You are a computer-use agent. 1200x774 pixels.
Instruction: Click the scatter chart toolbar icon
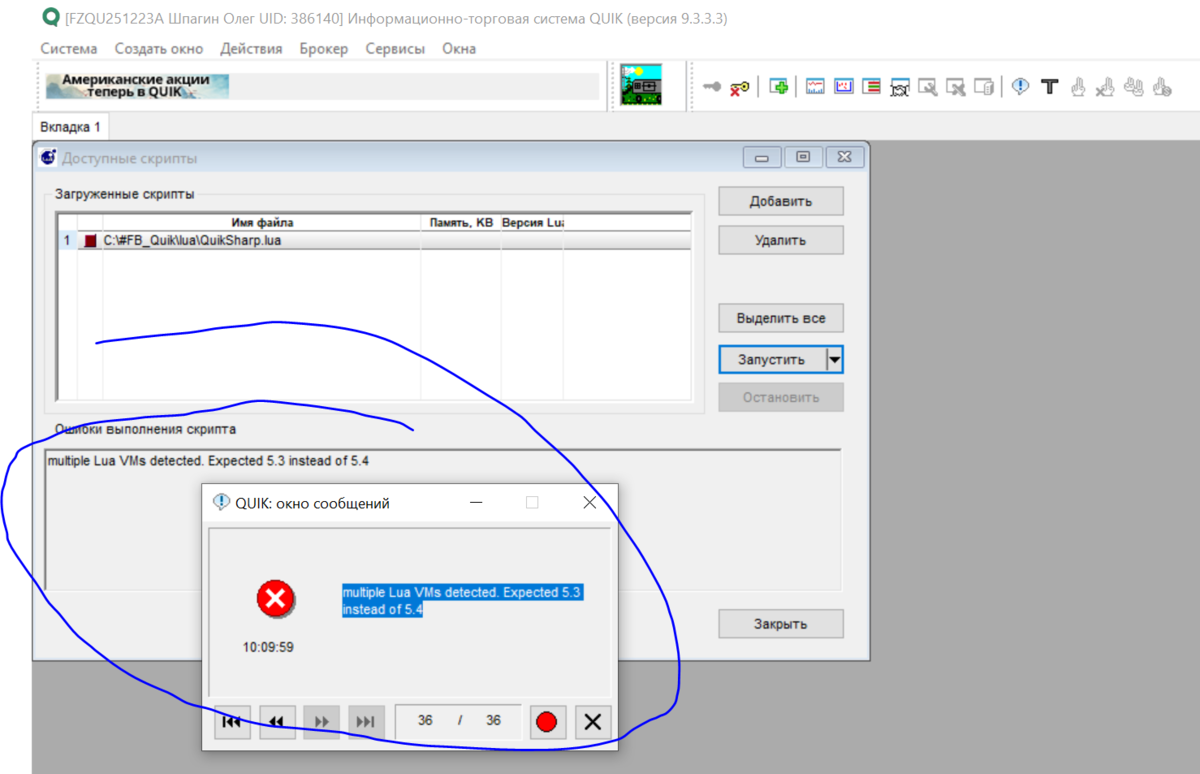(x=843, y=87)
